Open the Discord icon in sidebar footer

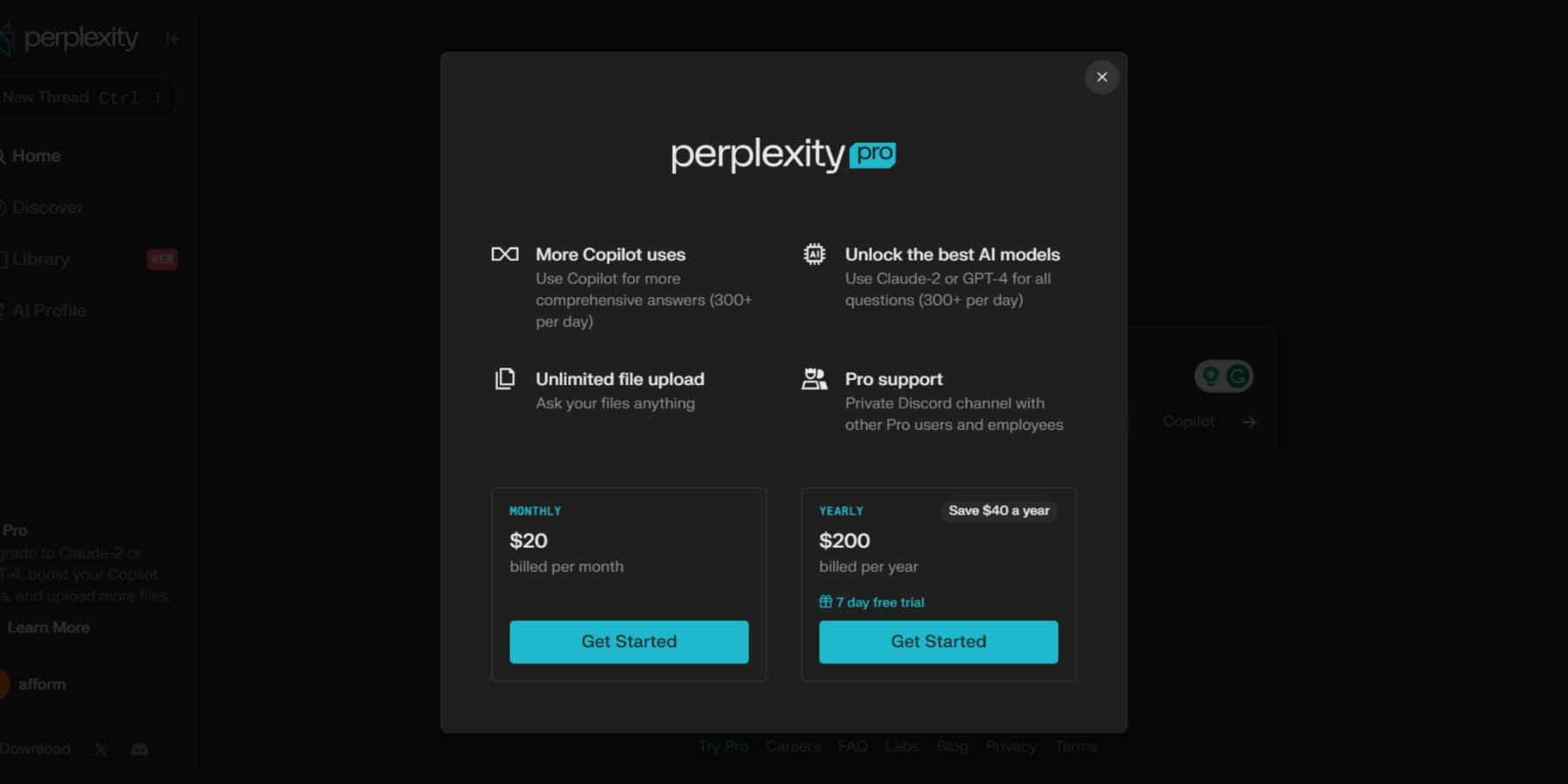pyautogui.click(x=139, y=749)
